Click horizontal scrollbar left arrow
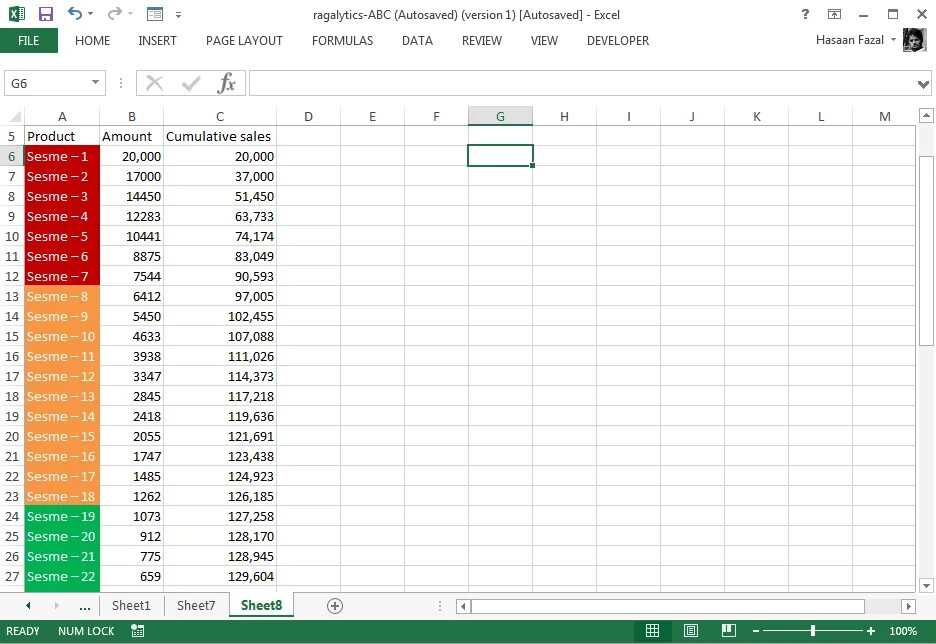 click(463, 606)
